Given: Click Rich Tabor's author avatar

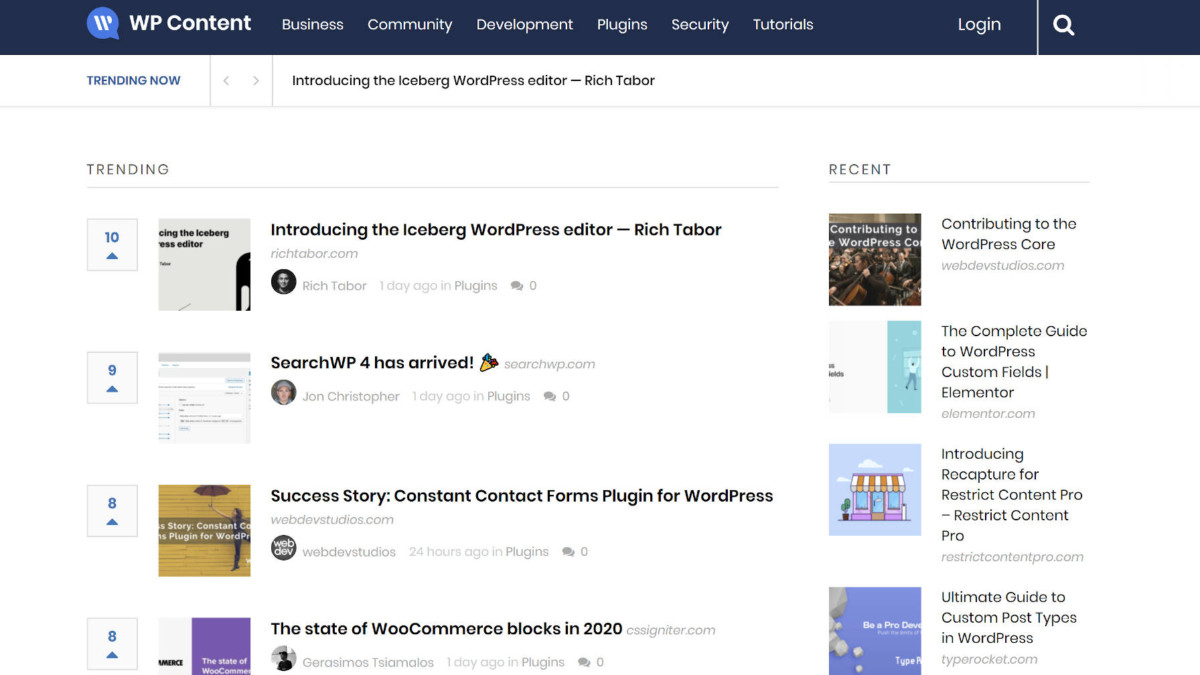Looking at the screenshot, I should pyautogui.click(x=284, y=282).
